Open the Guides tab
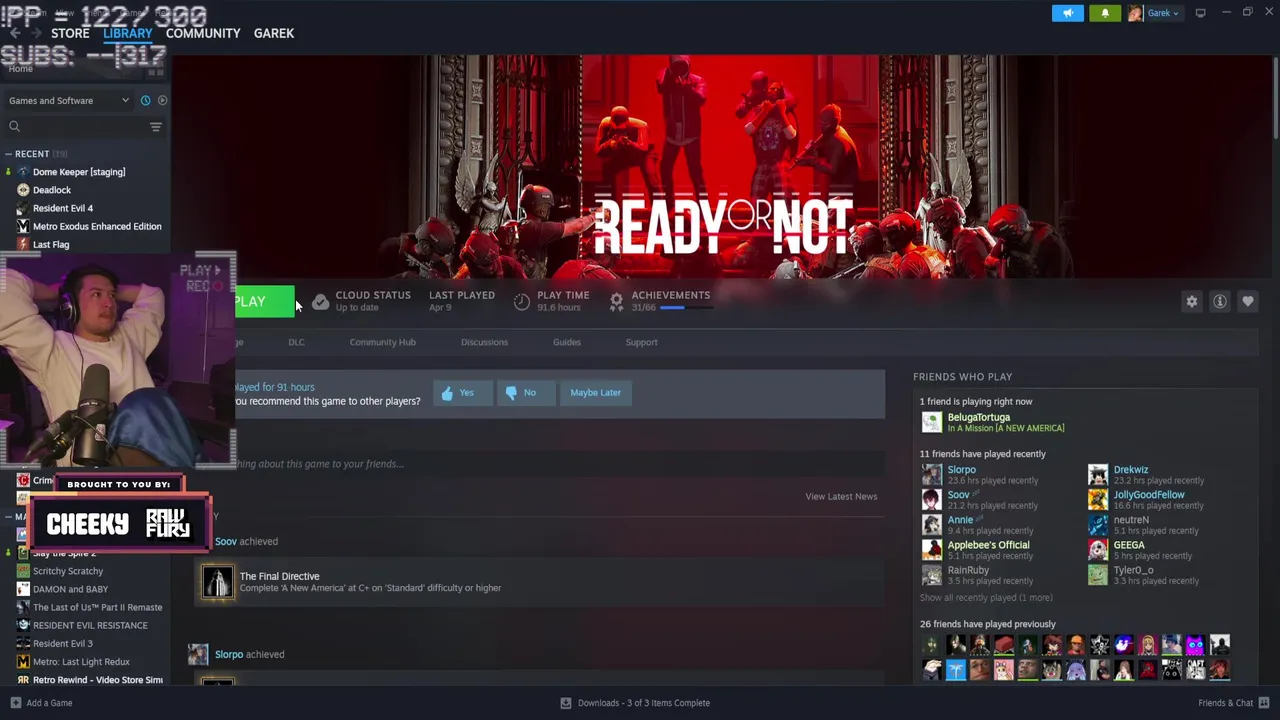1280x720 pixels. coord(566,342)
